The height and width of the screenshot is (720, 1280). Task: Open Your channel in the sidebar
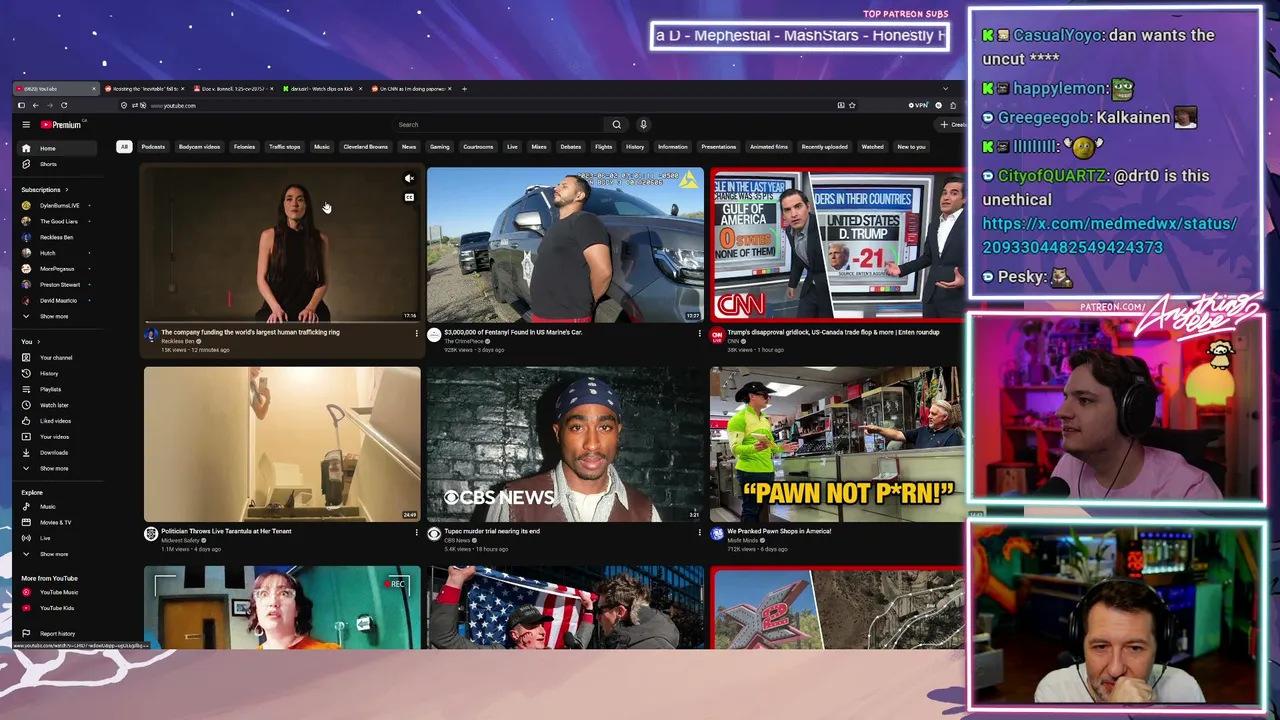(x=56, y=357)
